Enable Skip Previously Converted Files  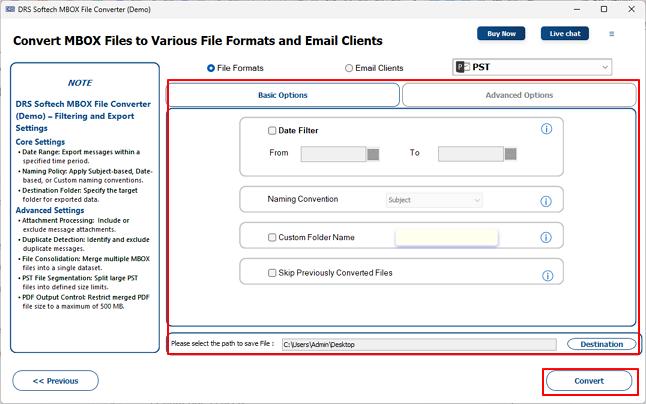[272, 273]
